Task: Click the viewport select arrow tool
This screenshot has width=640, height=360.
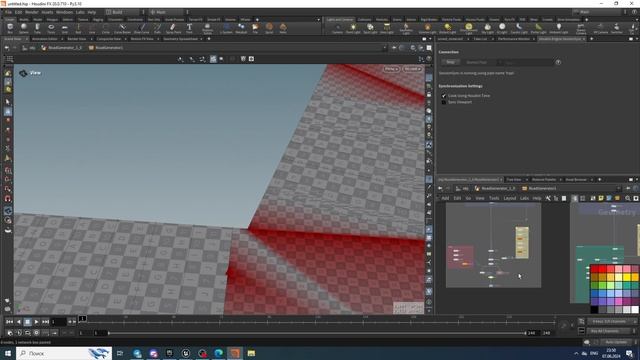Action: pyautogui.click(x=8, y=102)
